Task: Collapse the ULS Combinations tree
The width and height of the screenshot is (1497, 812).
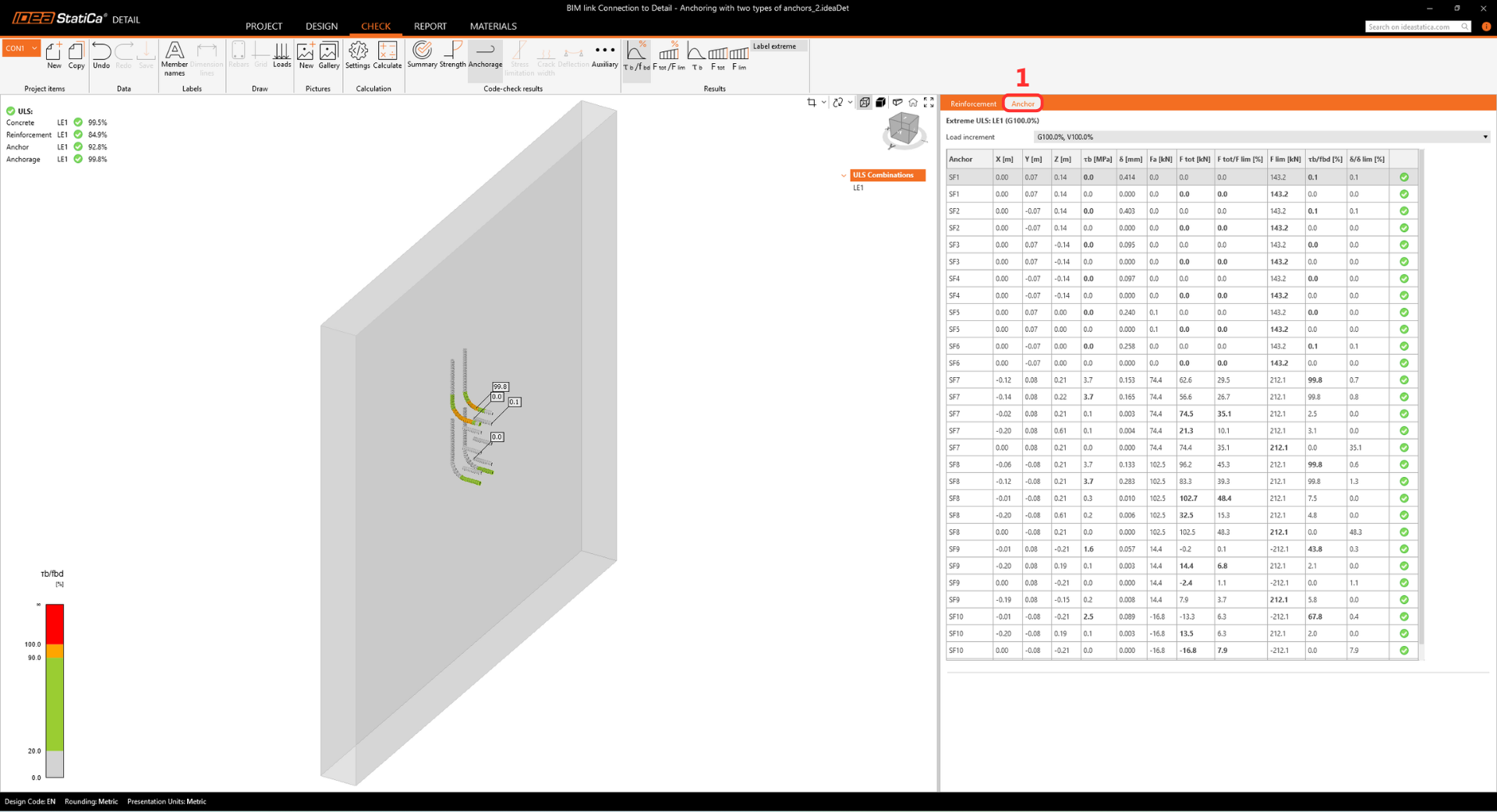Action: pos(844,175)
